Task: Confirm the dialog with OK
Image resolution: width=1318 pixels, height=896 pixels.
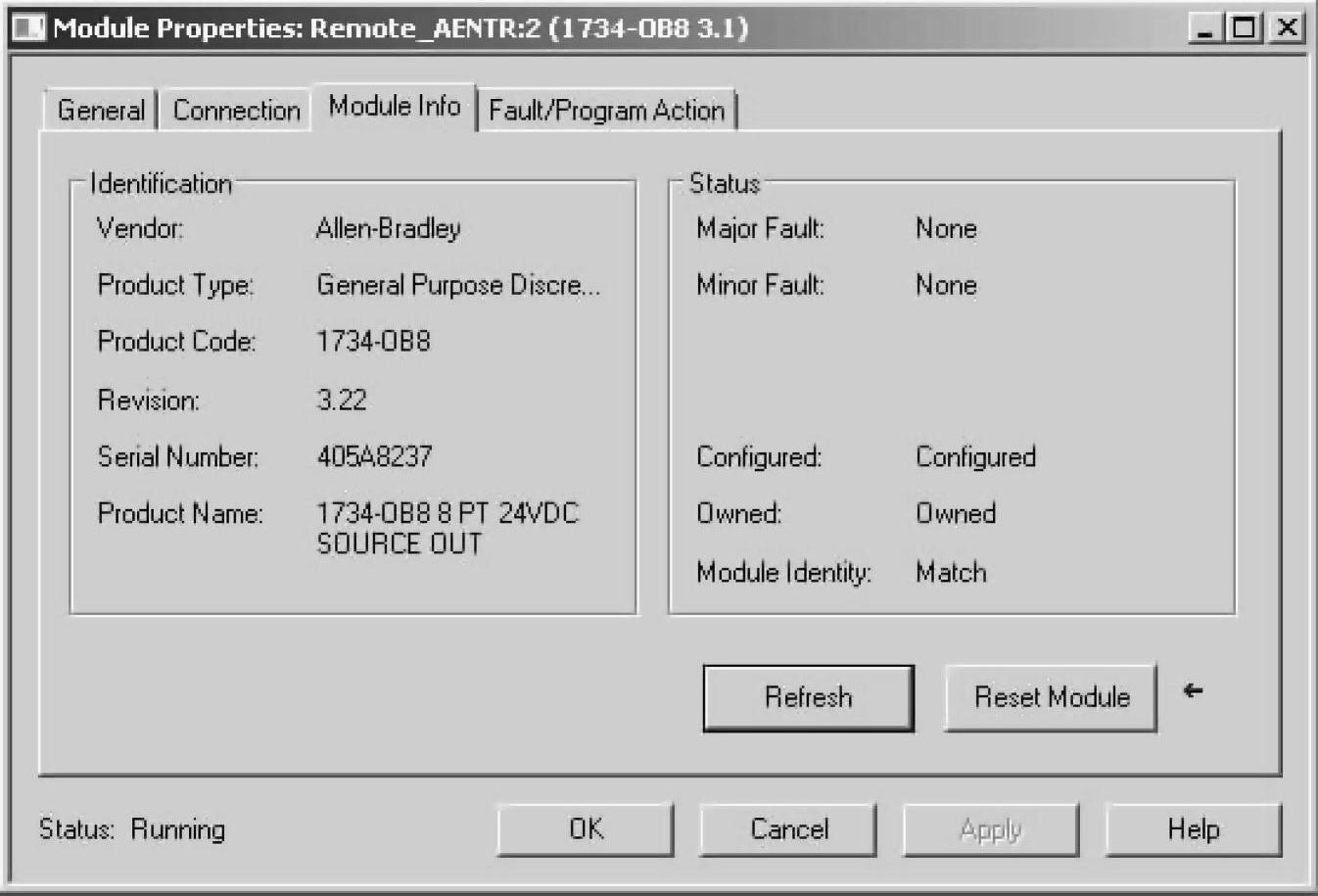Action: coord(586,829)
